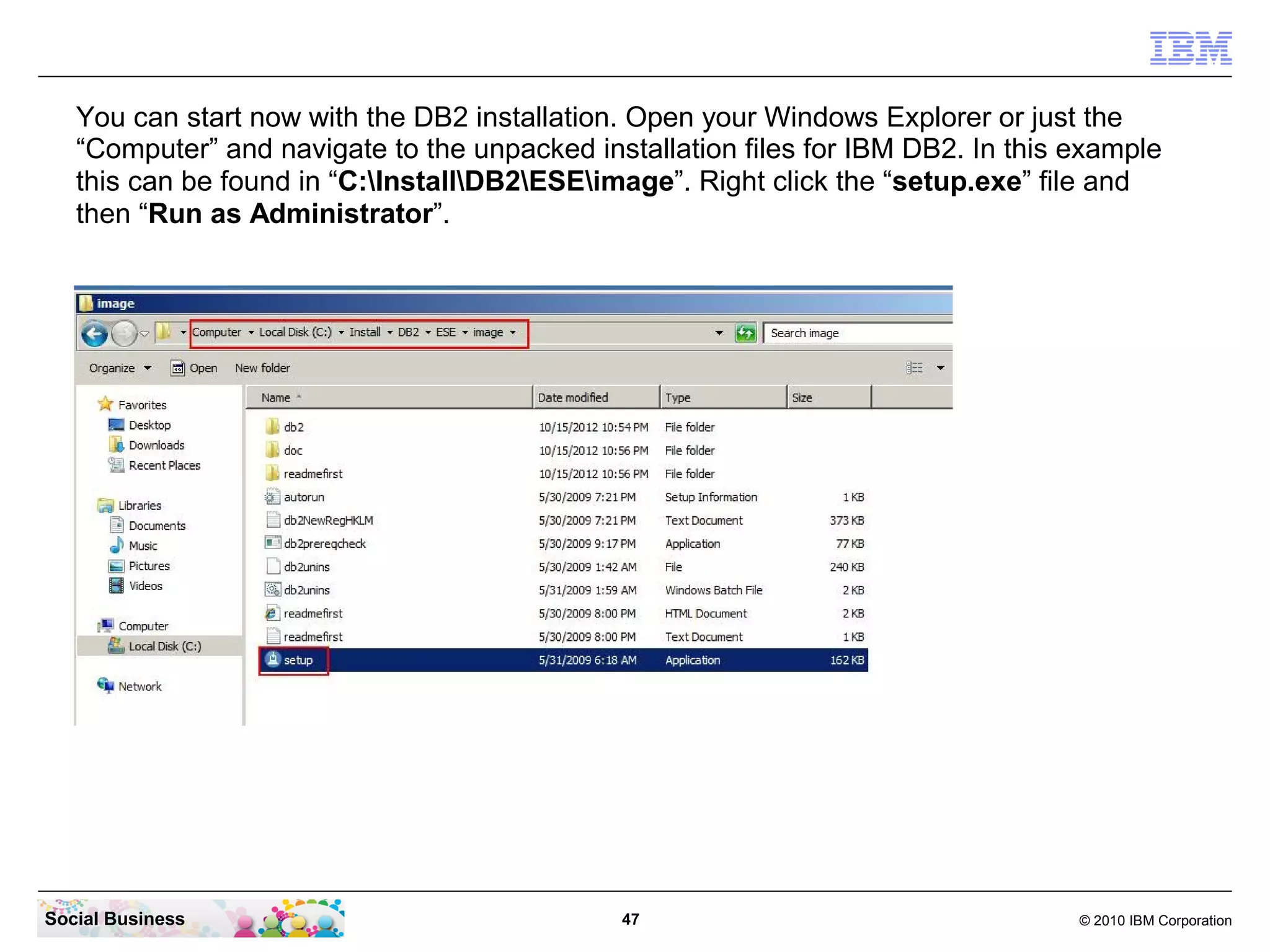Viewport: 1270px width, 952px height.
Task: Select Install in the breadcrumb path
Action: tap(365, 332)
